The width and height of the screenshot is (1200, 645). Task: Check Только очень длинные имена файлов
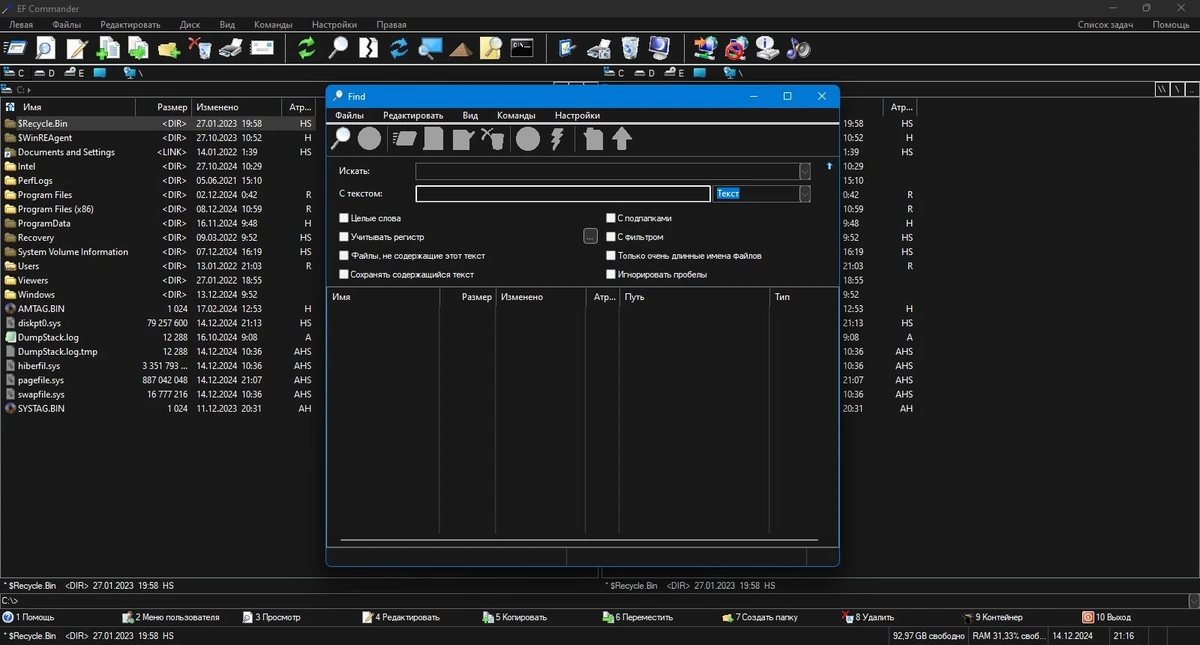[x=611, y=256]
